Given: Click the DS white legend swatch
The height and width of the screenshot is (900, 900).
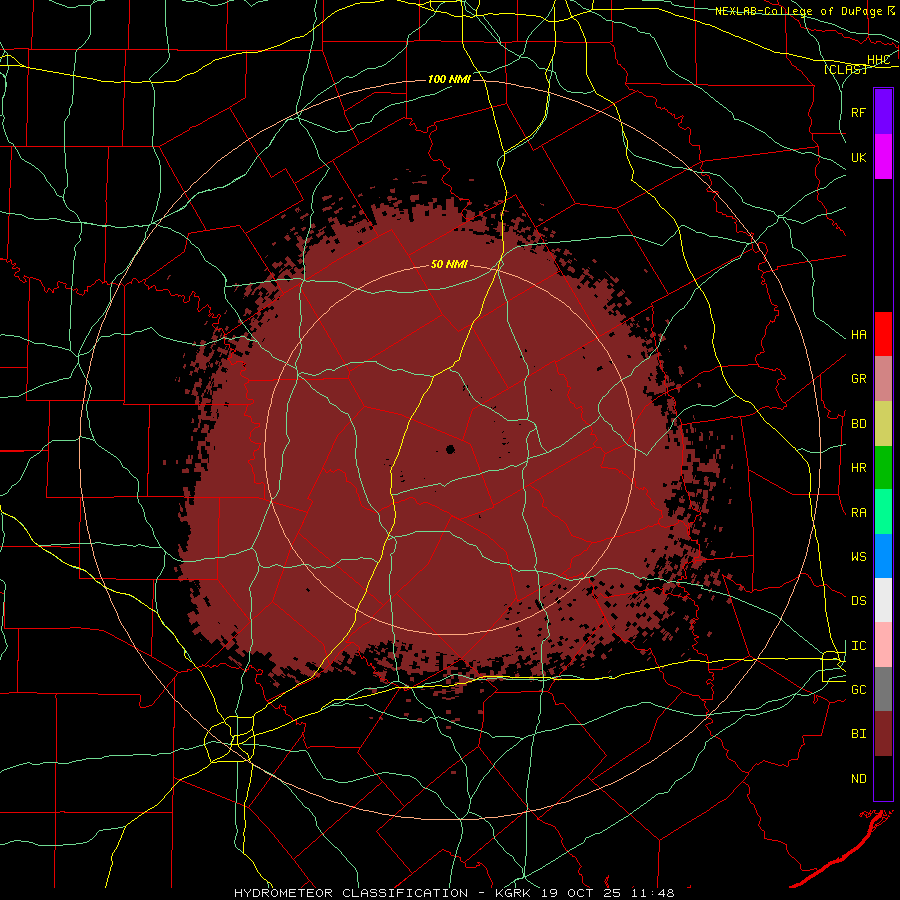Looking at the screenshot, I should [883, 600].
